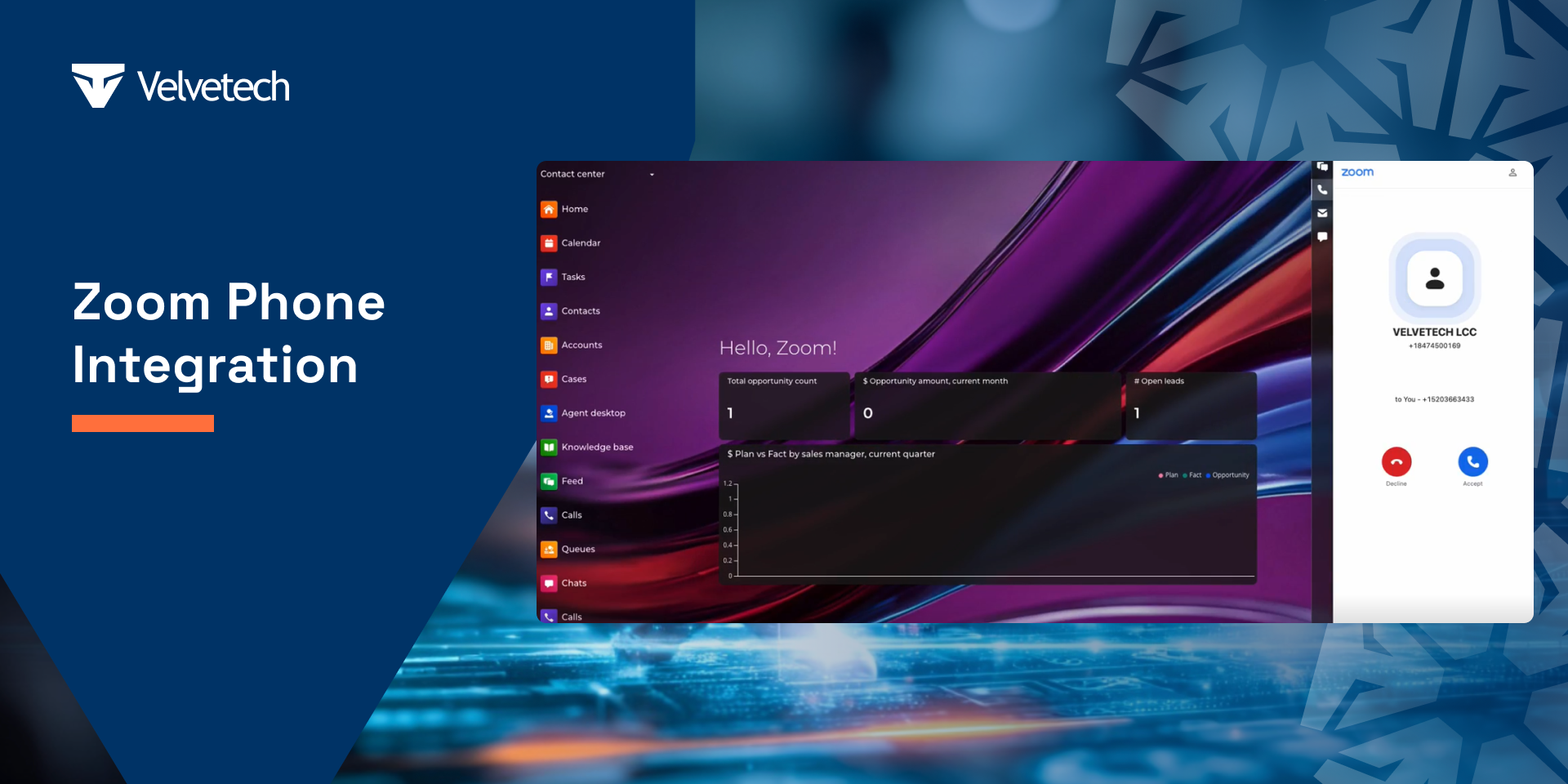Open the Zoom widget user profile icon

tap(1512, 172)
